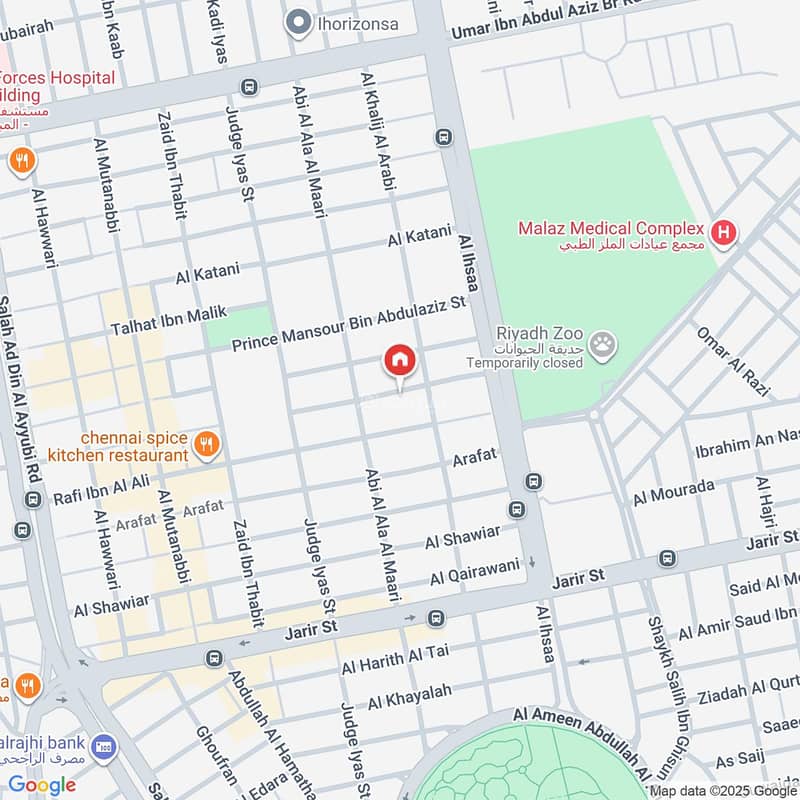Select the bus stop above Judge Iyas St
The width and height of the screenshot is (800, 800).
[249, 87]
